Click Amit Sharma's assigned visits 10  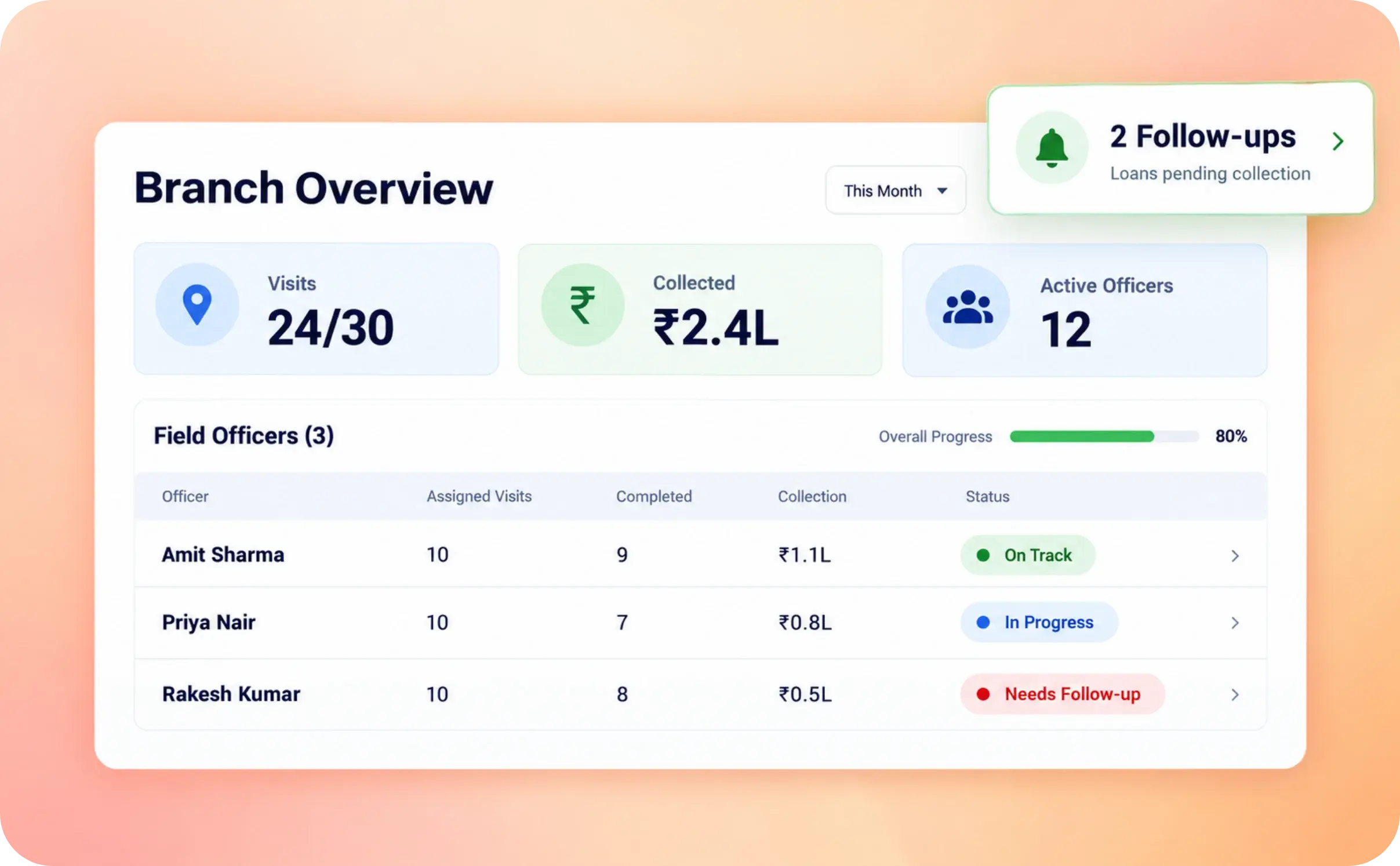click(x=438, y=555)
